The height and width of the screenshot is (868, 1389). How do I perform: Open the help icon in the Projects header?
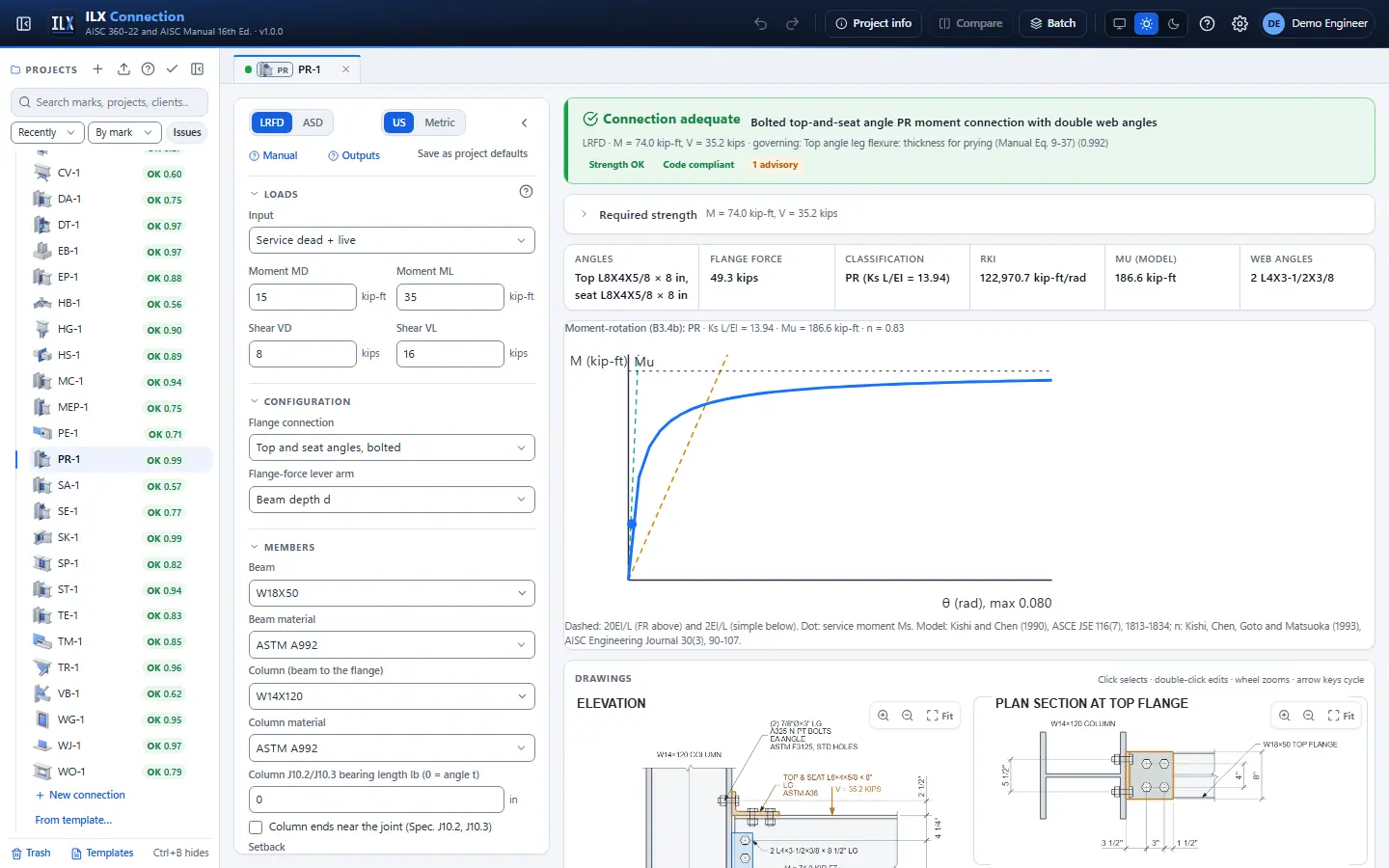tap(148, 69)
